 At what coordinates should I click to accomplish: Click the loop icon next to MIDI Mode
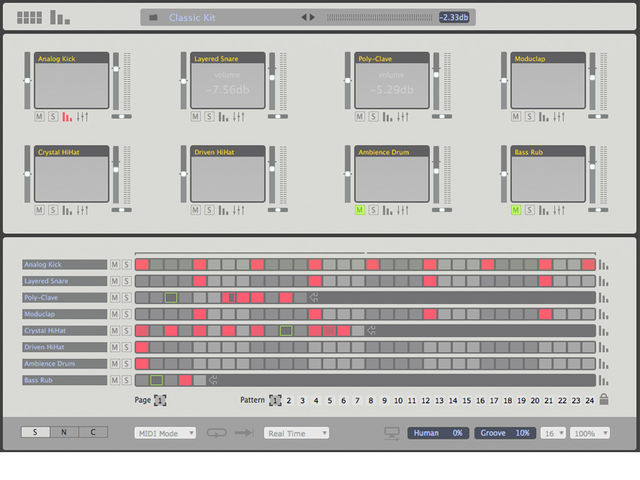[x=216, y=433]
